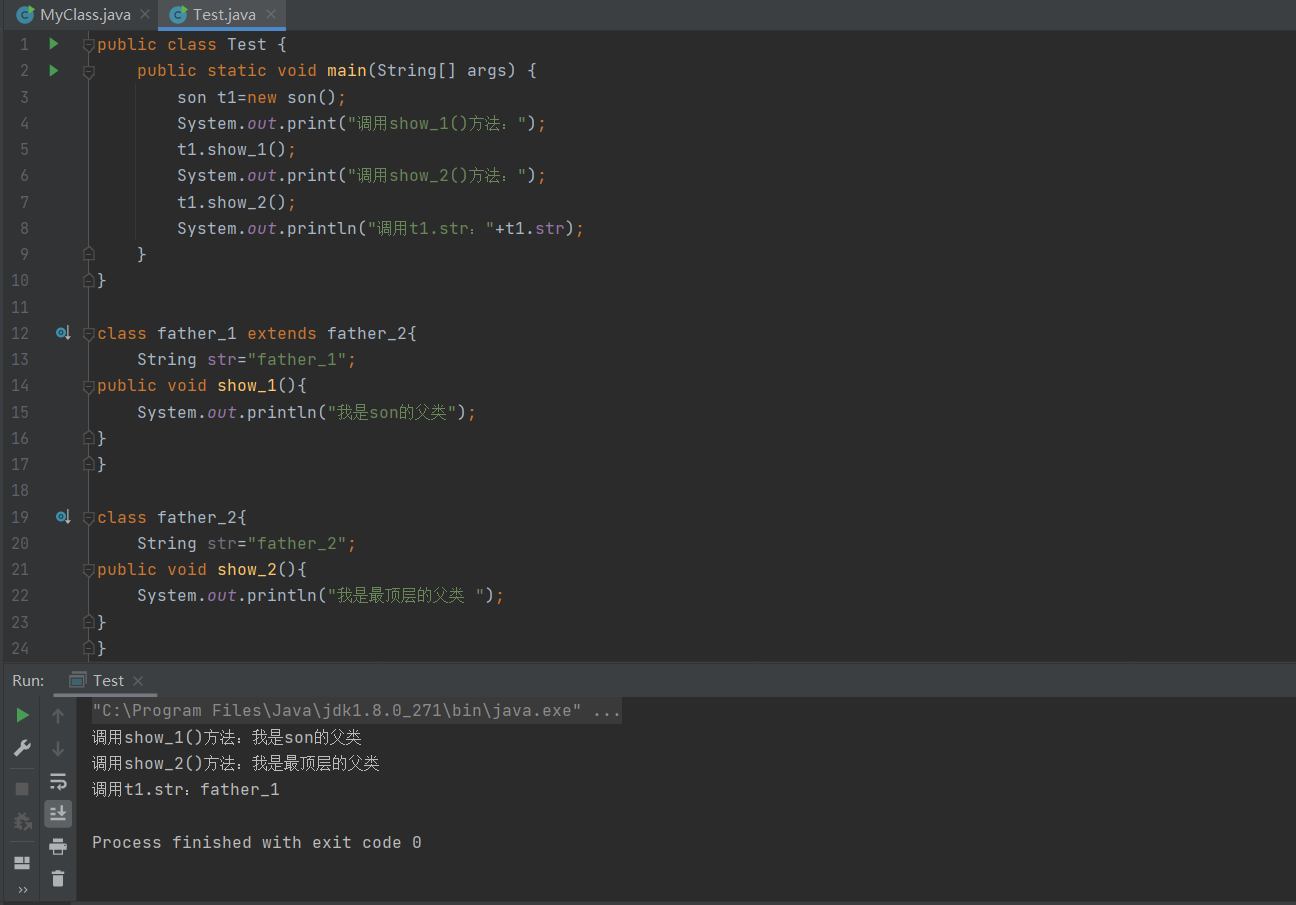Click the Down stack trace arrow

(x=58, y=748)
